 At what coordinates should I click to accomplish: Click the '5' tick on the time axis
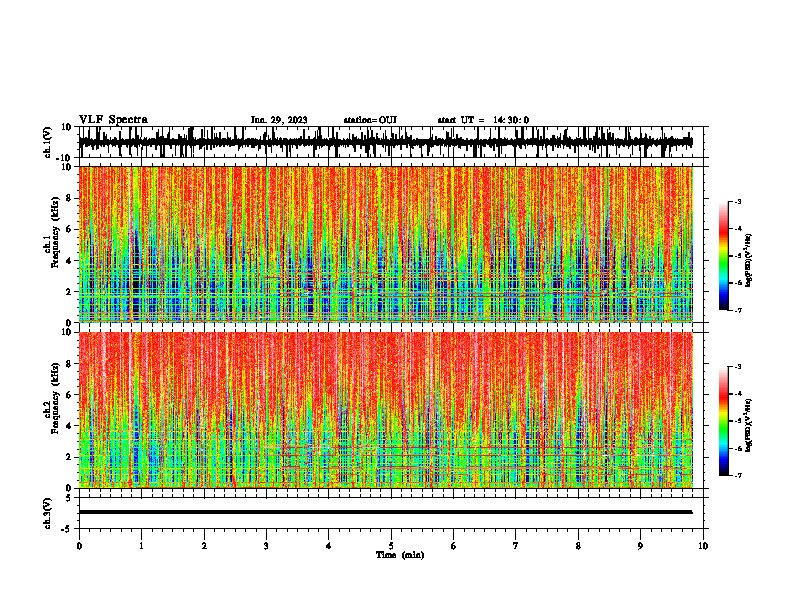391,546
